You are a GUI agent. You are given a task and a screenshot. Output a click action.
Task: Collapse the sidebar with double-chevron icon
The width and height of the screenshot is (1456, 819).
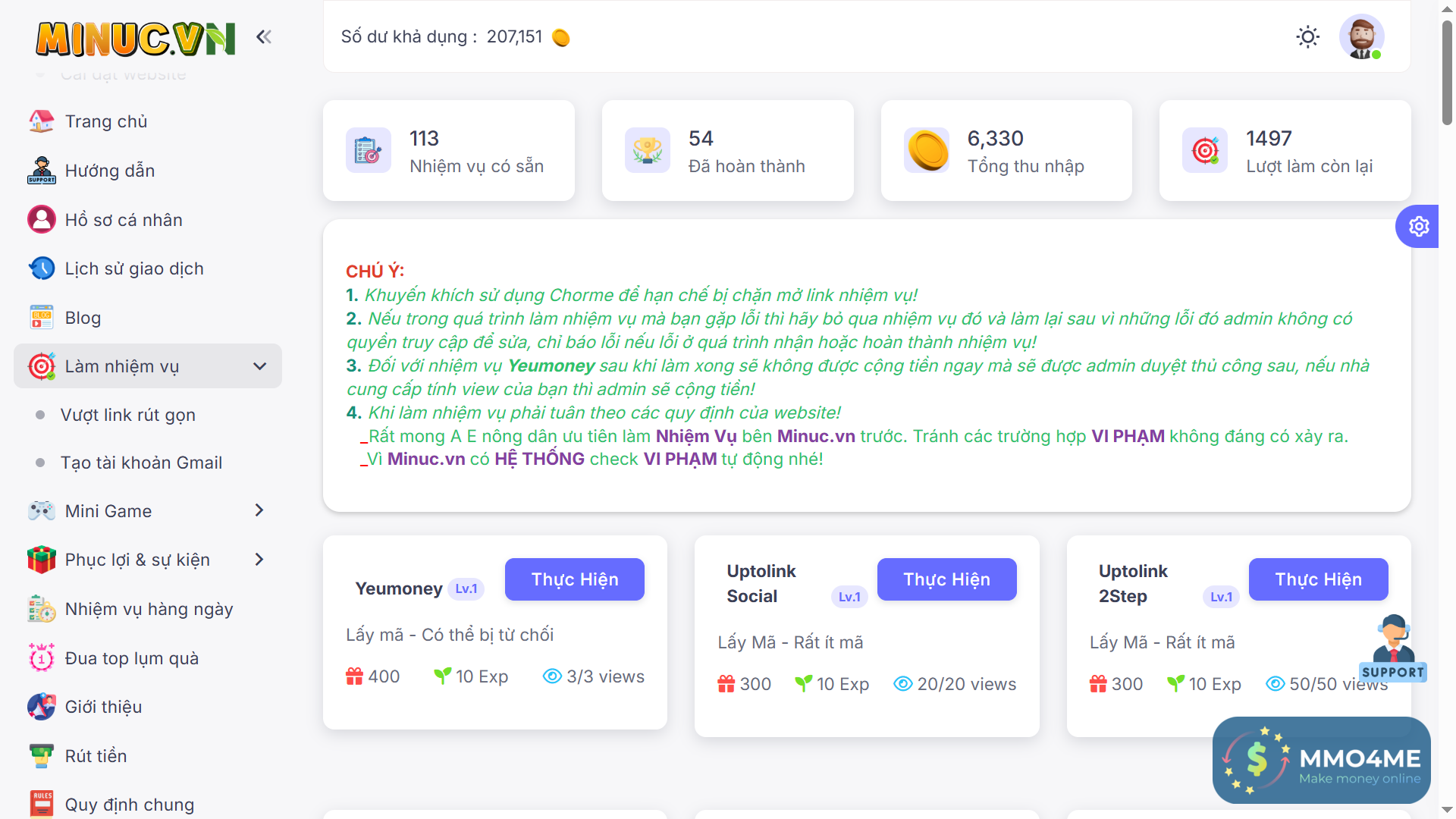click(264, 36)
